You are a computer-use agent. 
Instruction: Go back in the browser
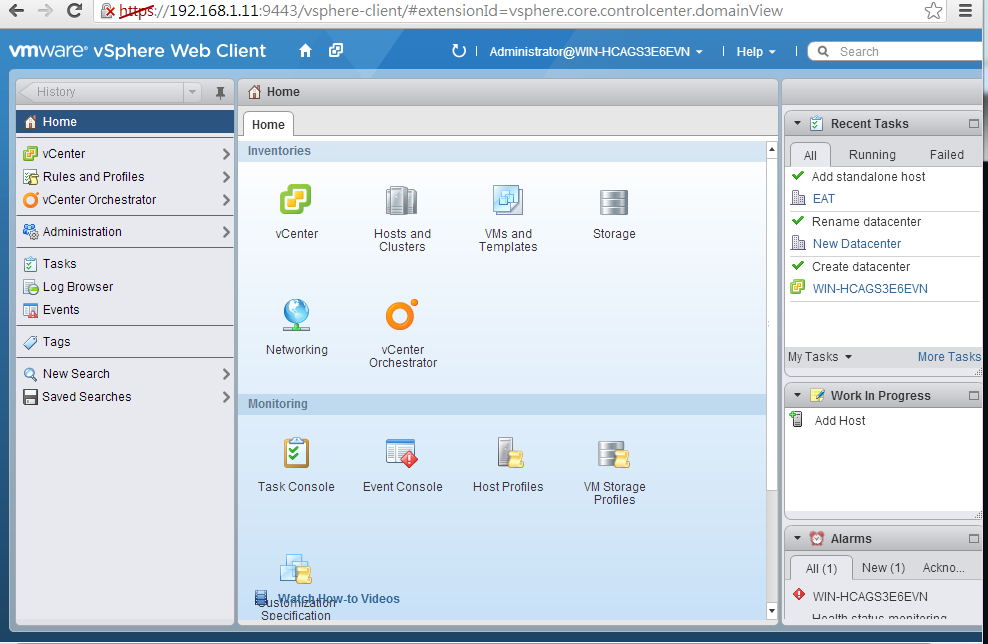click(16, 11)
